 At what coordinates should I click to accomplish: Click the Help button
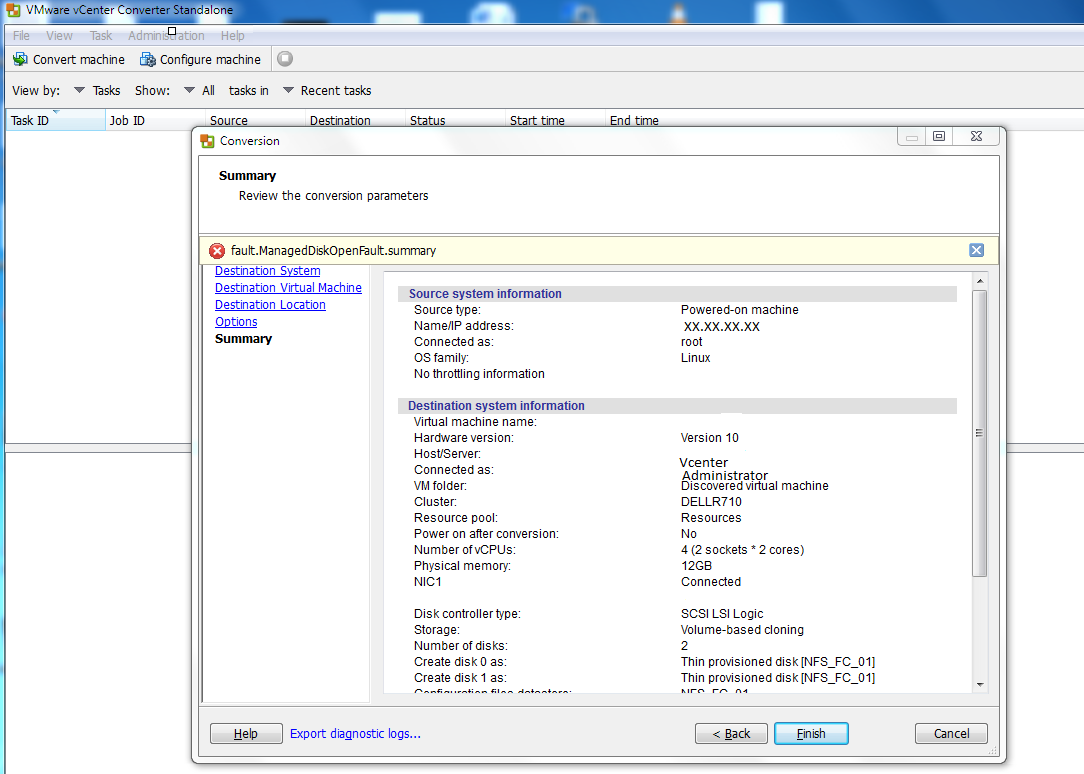(246, 733)
